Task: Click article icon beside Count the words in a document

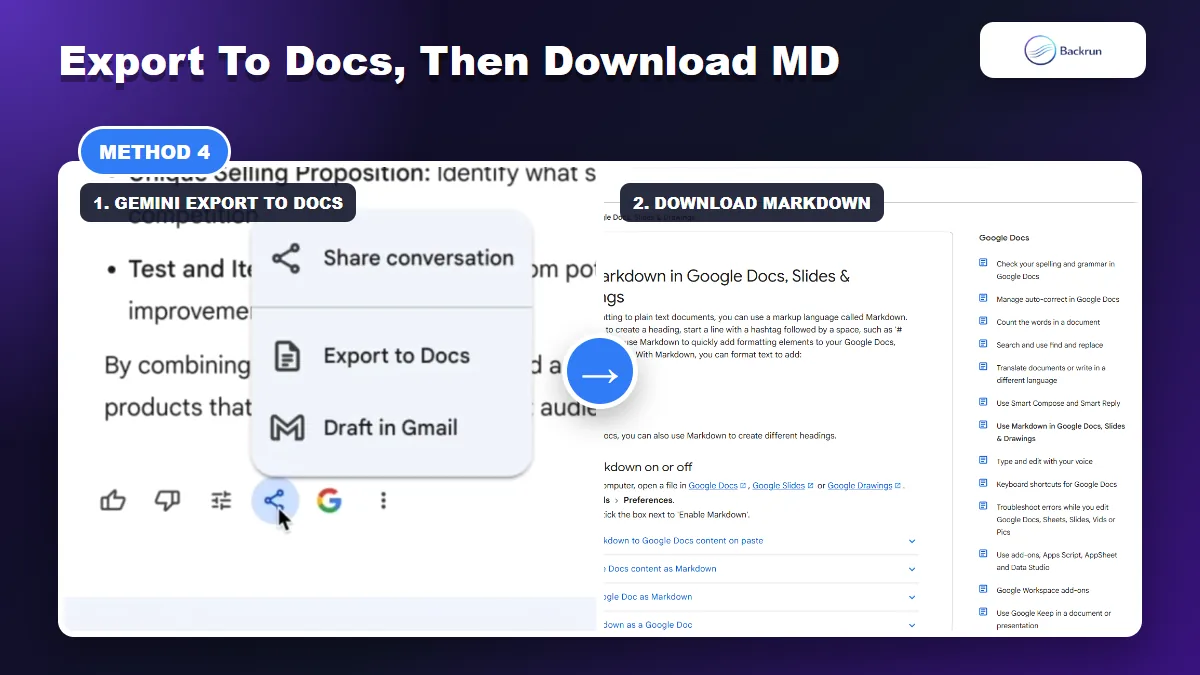Action: click(984, 322)
